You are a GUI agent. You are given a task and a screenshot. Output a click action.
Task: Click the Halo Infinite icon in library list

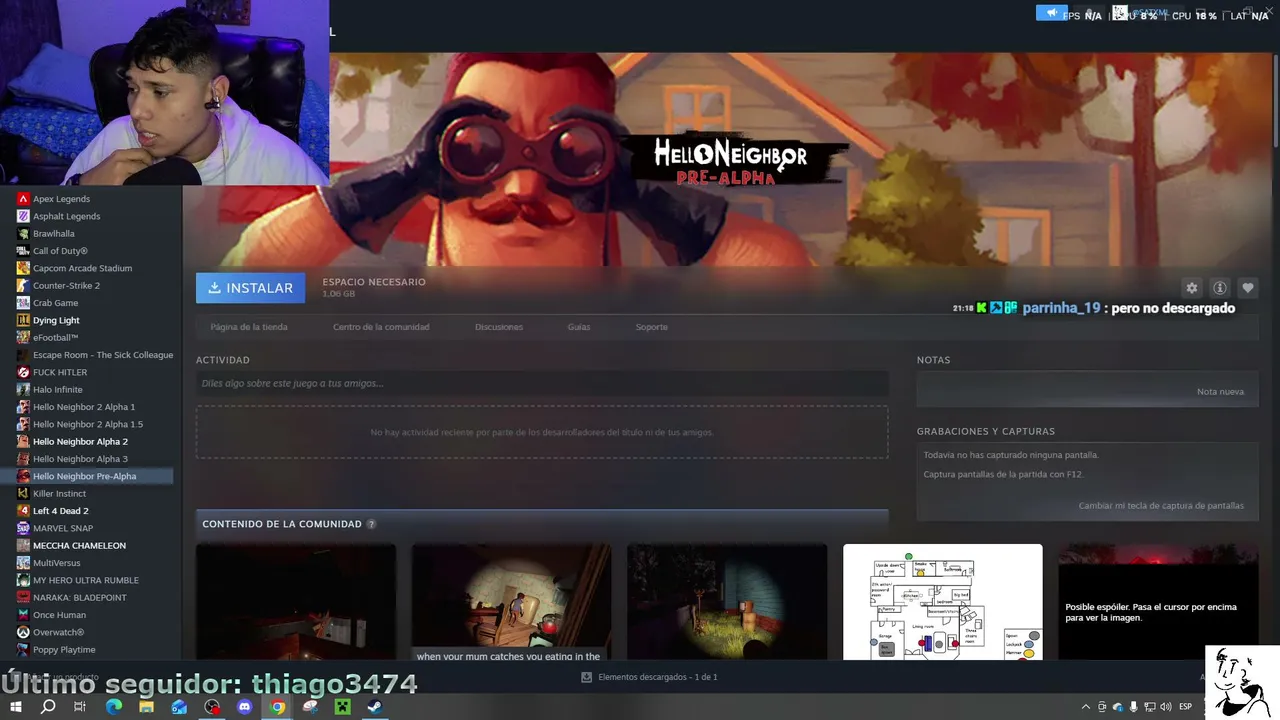[23, 389]
